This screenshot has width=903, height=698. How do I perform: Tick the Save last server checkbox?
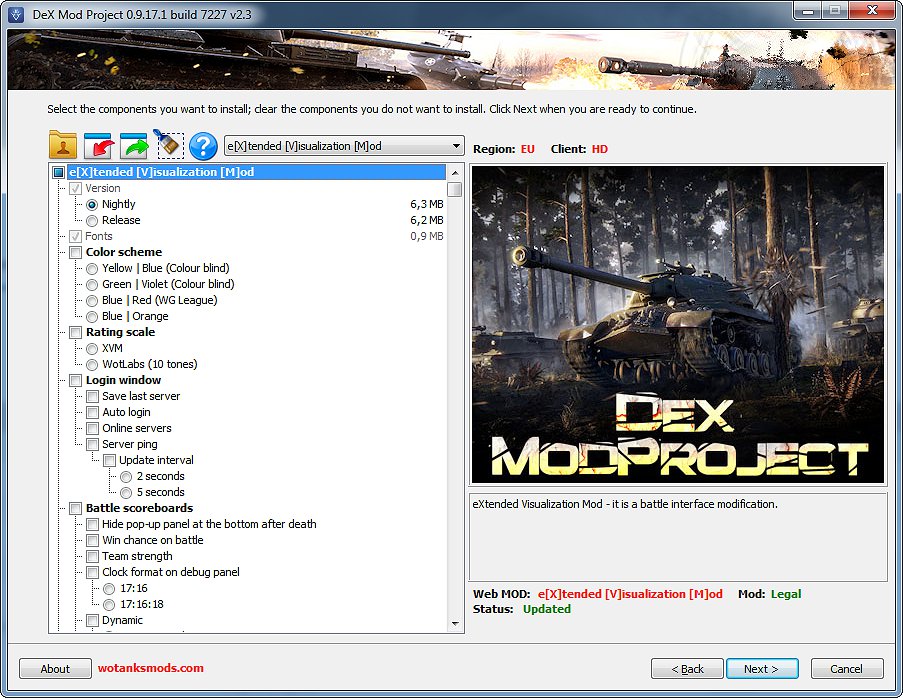(92, 396)
